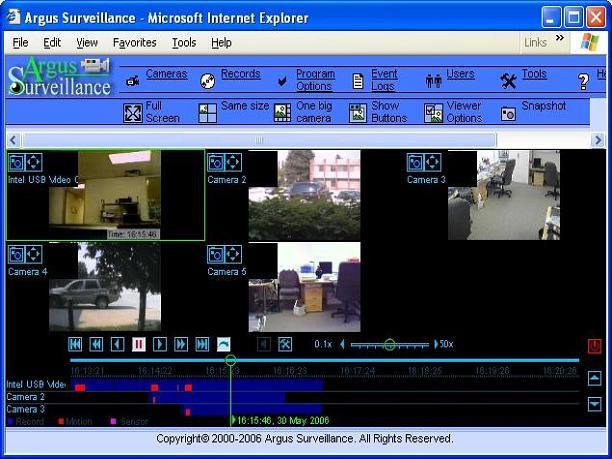The height and width of the screenshot is (459, 612).
Task: Open the View menu
Action: pyautogui.click(x=87, y=43)
